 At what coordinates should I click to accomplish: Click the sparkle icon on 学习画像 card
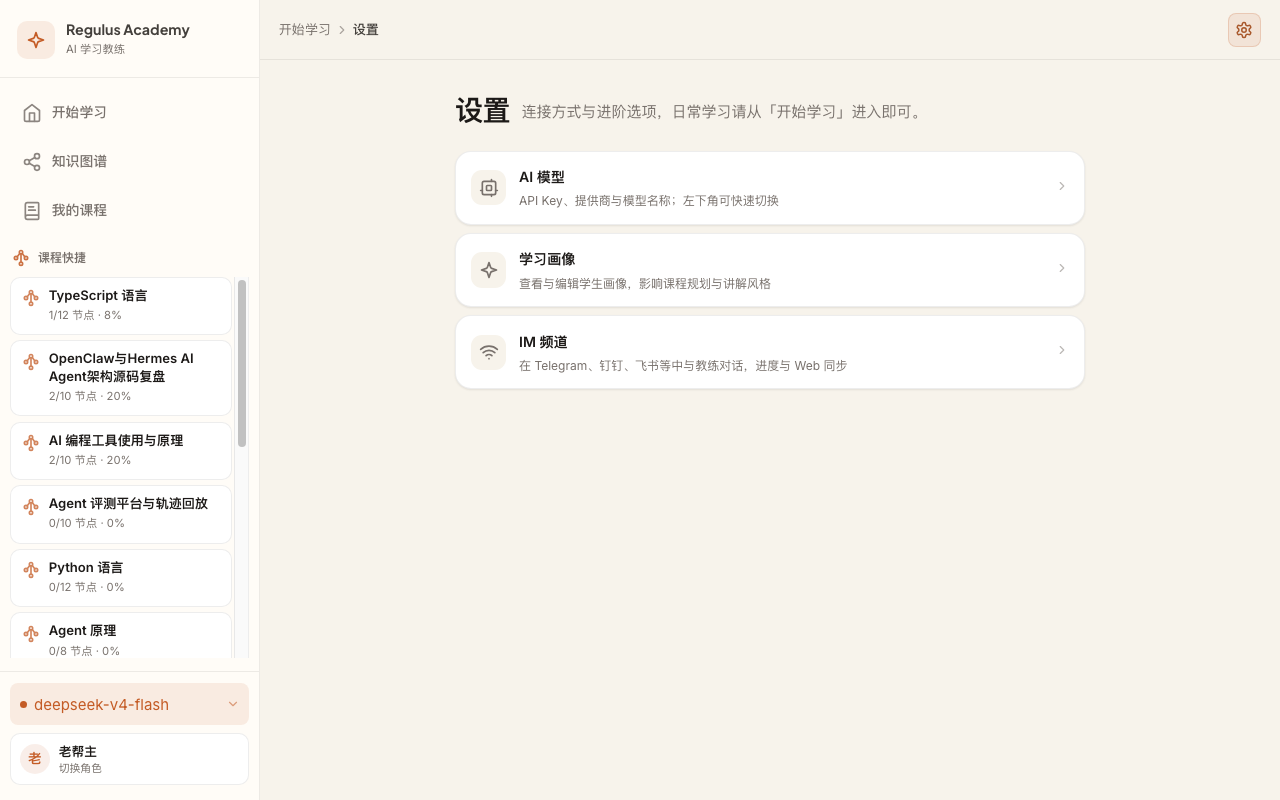click(x=489, y=270)
